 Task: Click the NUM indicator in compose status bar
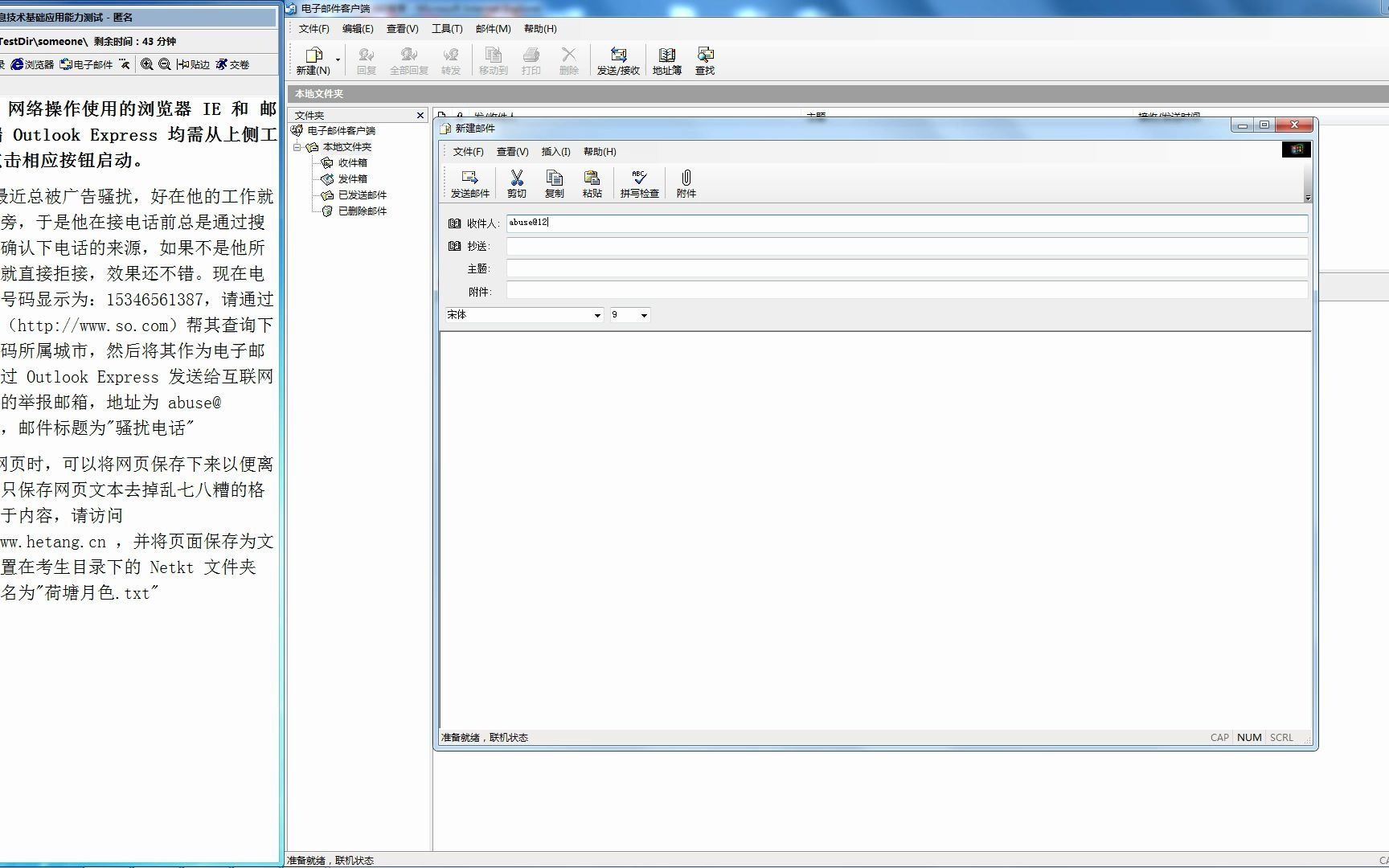tap(1249, 737)
